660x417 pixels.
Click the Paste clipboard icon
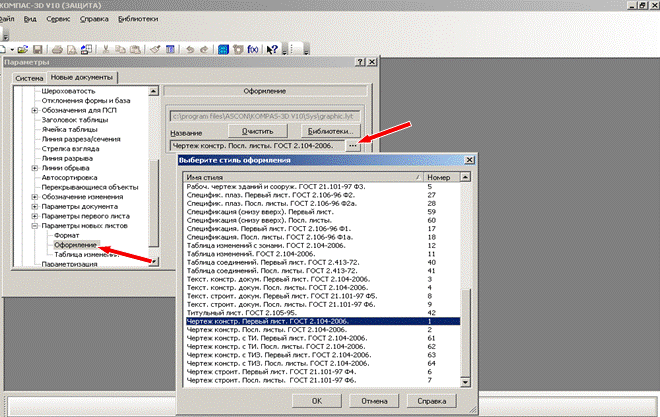click(135, 50)
